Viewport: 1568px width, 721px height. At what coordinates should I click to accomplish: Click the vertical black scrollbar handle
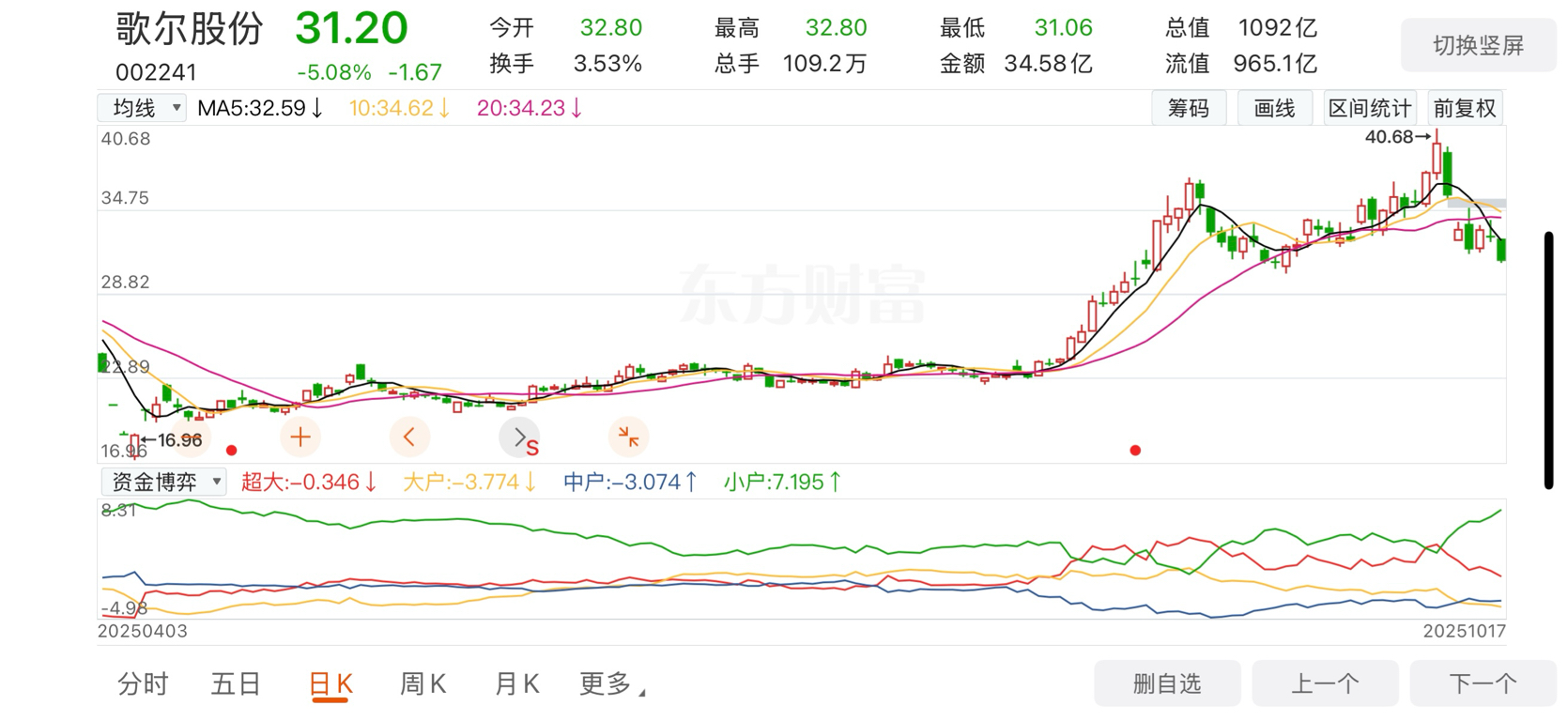(1548, 360)
